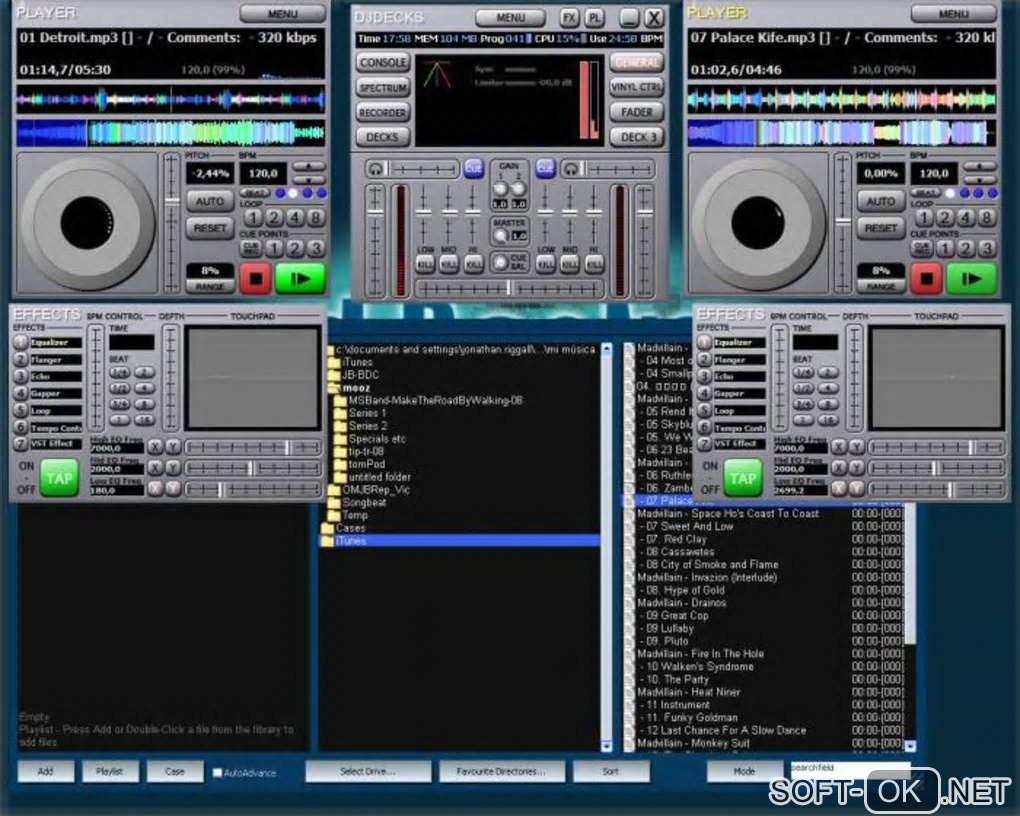Open the Songbeat folder

click(x=364, y=502)
